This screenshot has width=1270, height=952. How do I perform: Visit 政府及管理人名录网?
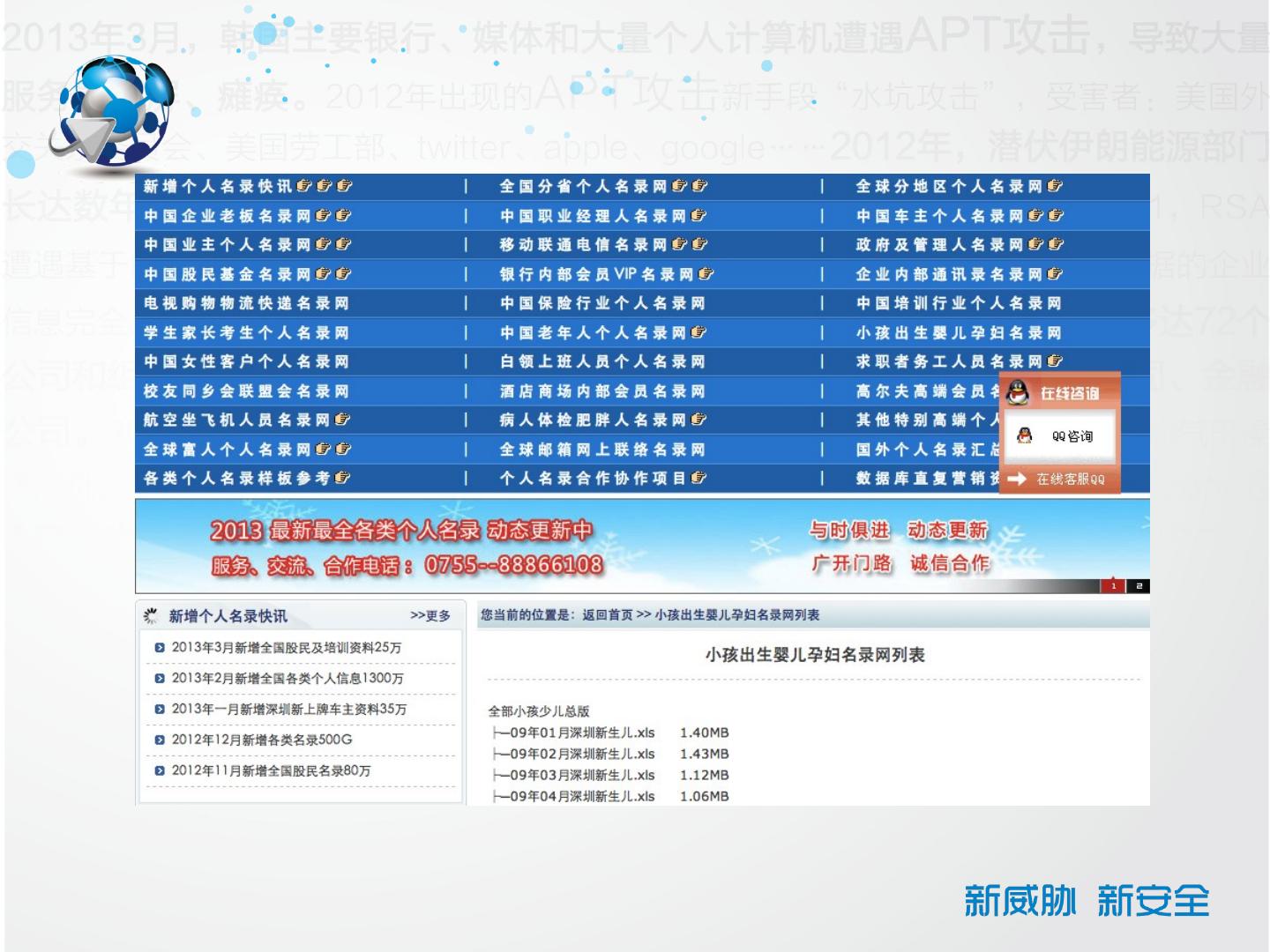point(940,244)
